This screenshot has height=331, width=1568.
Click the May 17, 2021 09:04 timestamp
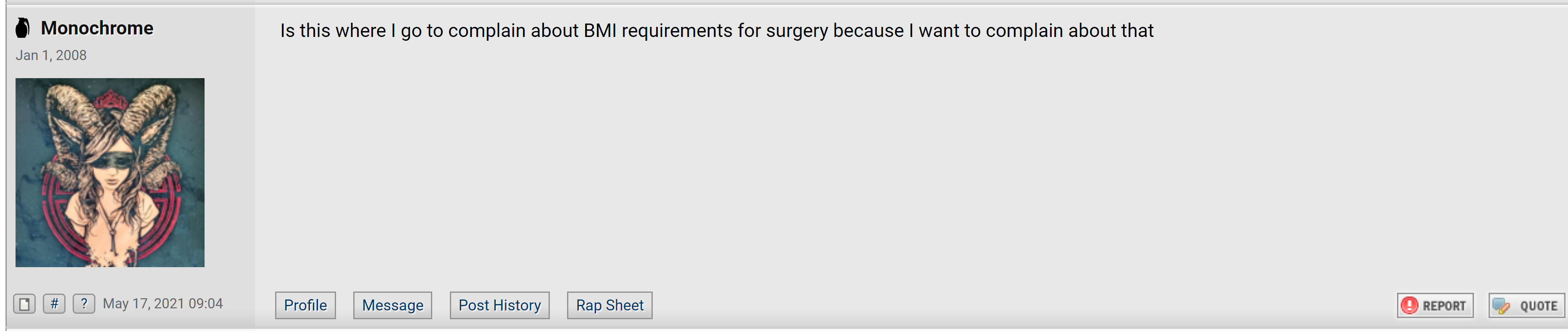[x=163, y=304]
